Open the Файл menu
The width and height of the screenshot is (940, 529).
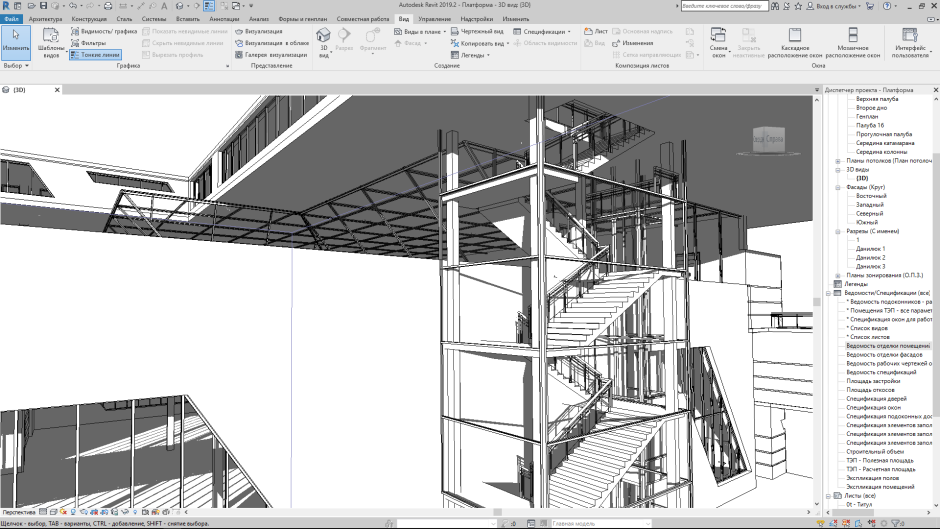[x=11, y=19]
